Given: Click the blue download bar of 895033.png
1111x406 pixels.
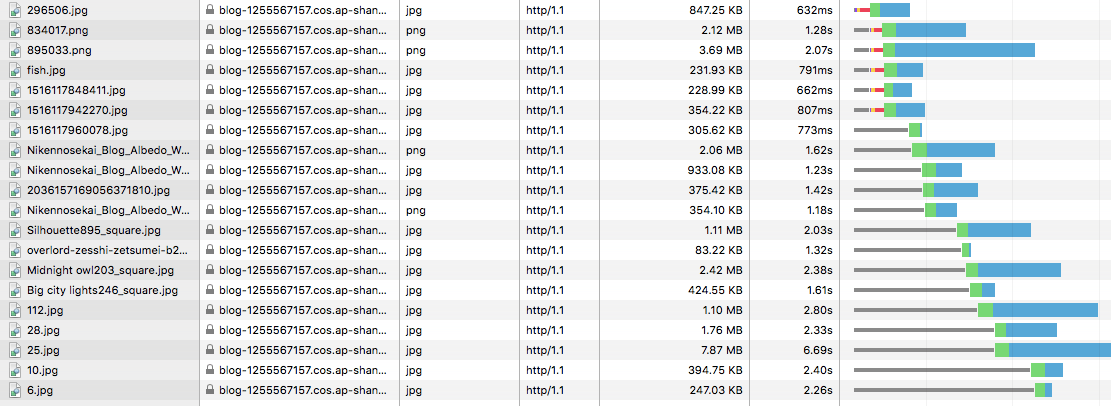Looking at the screenshot, I should click(x=965, y=50).
